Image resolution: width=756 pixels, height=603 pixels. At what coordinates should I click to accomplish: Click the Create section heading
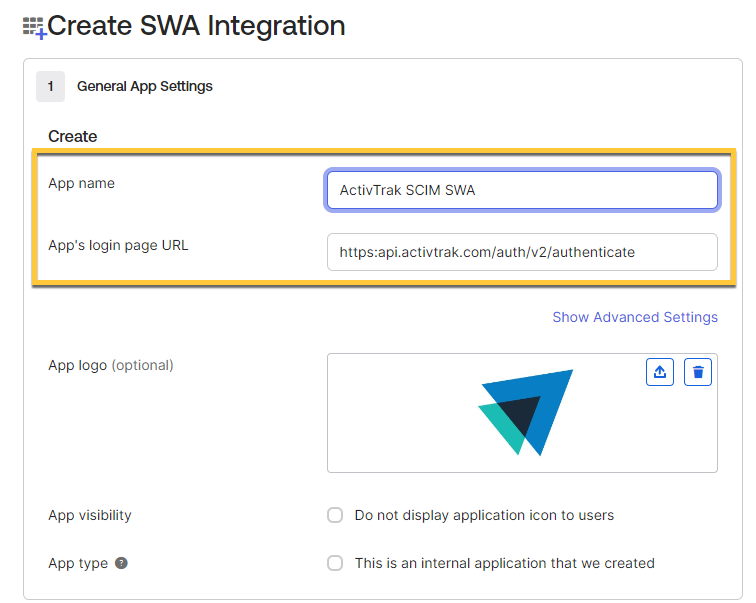[72, 136]
